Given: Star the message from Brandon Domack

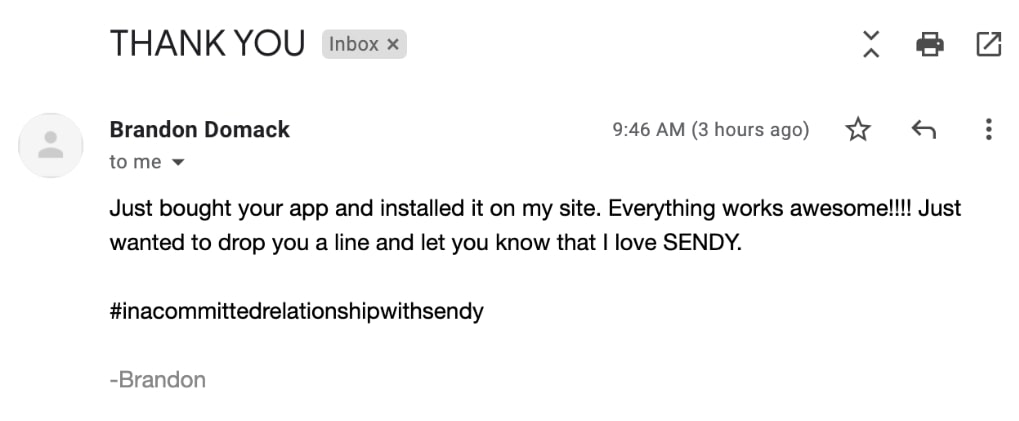Looking at the screenshot, I should [858, 130].
